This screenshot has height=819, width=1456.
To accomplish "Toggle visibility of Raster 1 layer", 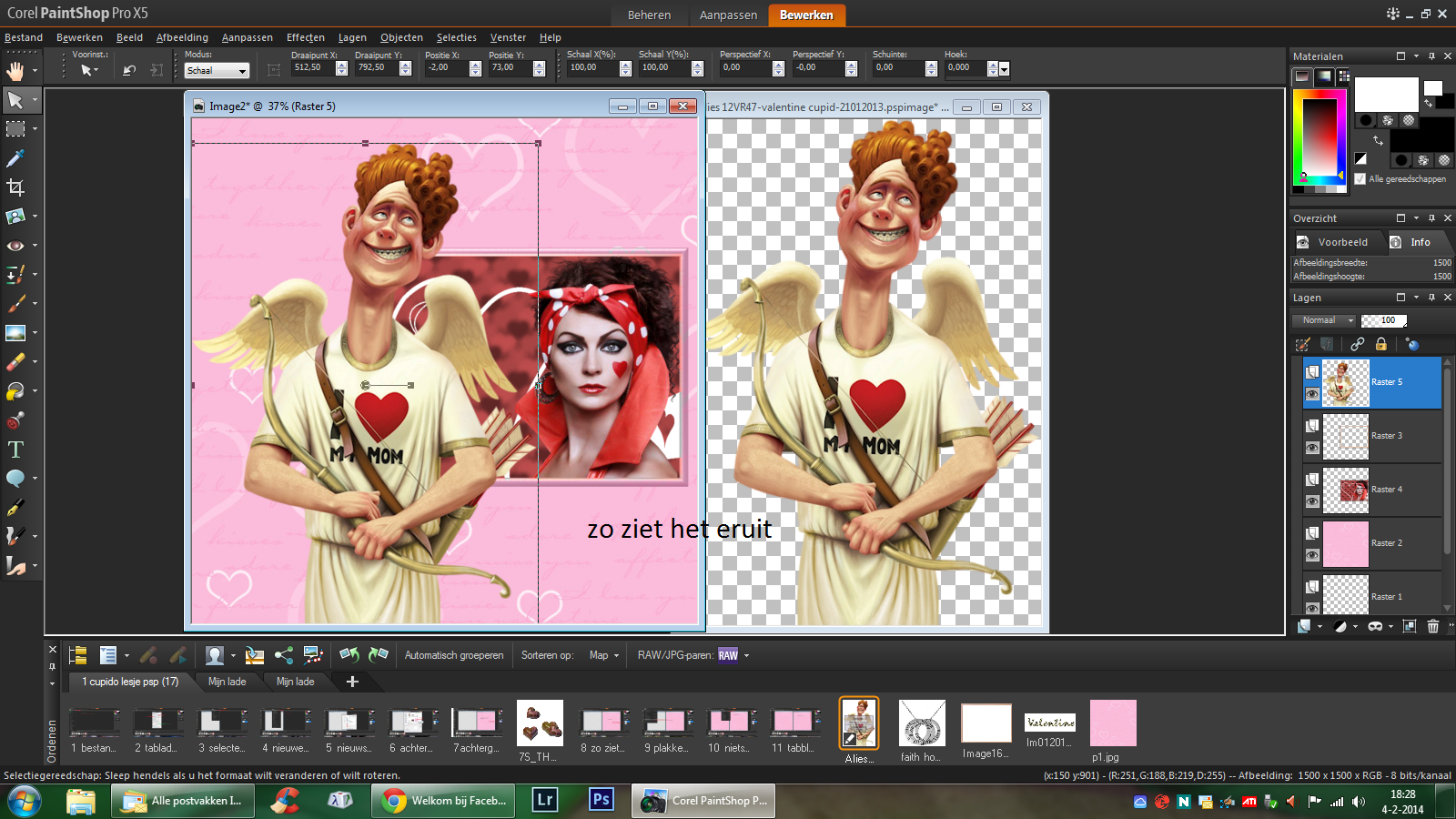I will [1312, 607].
